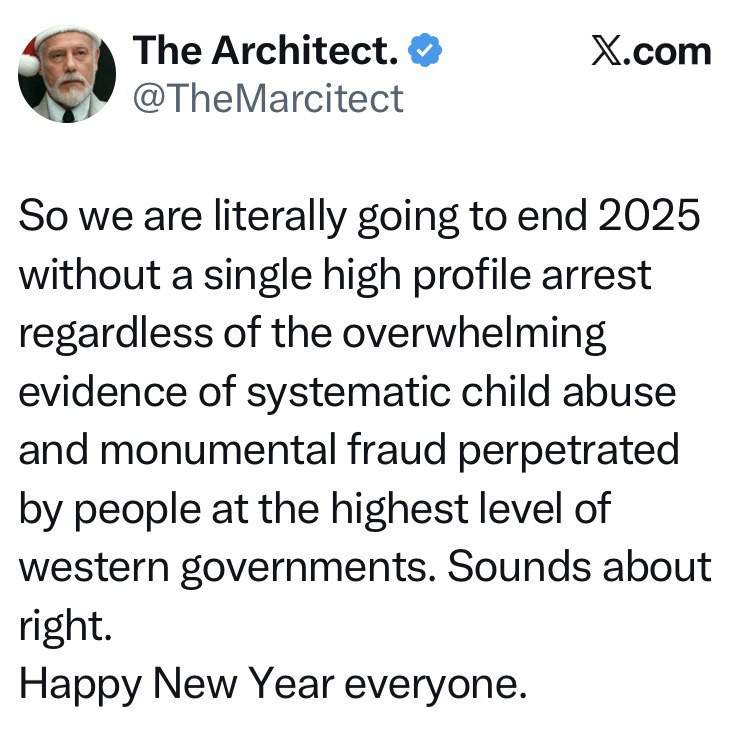
Task: Click the word "overwhelming" in the tweet
Action: point(474,334)
